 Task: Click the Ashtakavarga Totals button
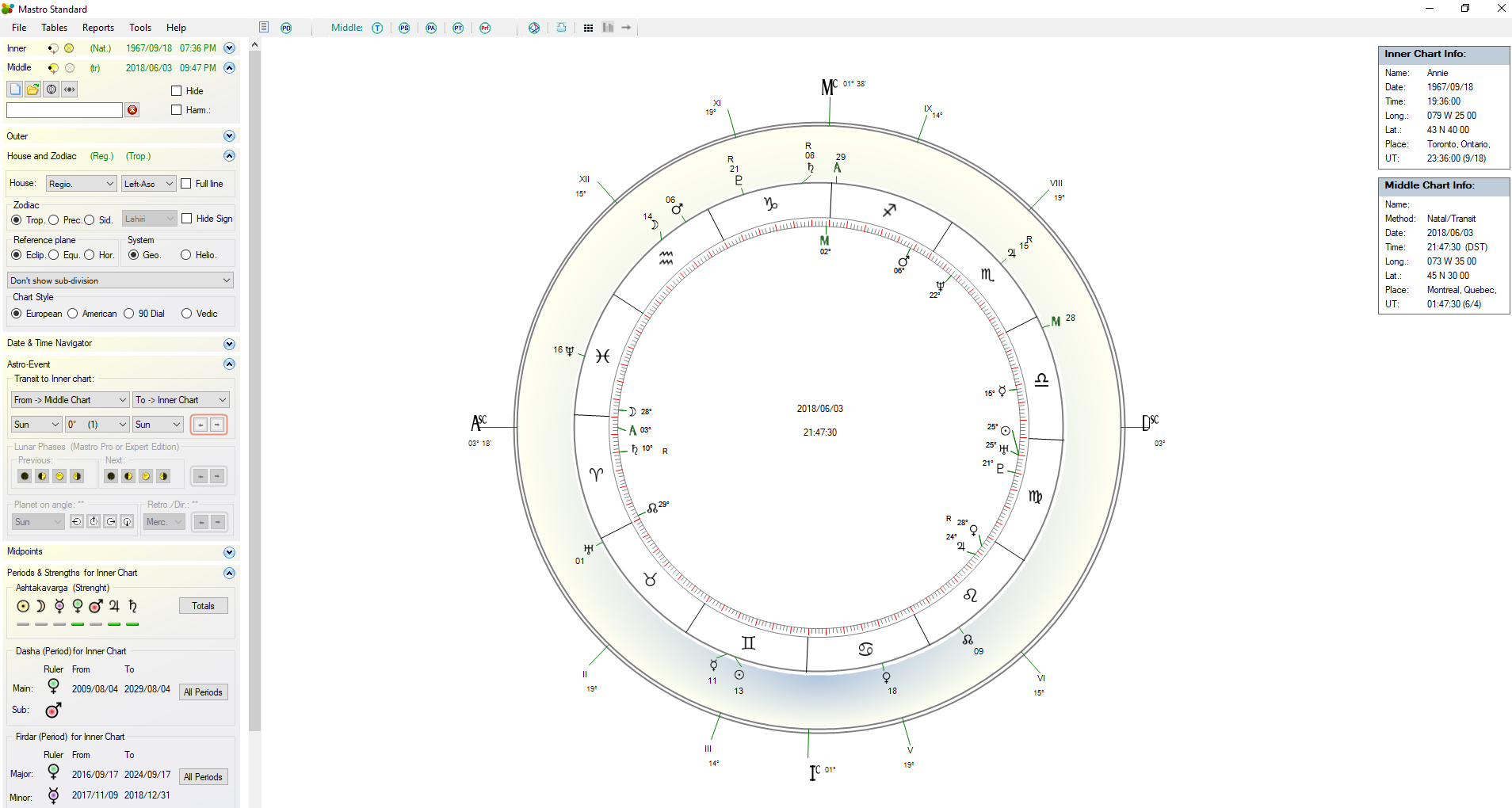[x=203, y=606]
